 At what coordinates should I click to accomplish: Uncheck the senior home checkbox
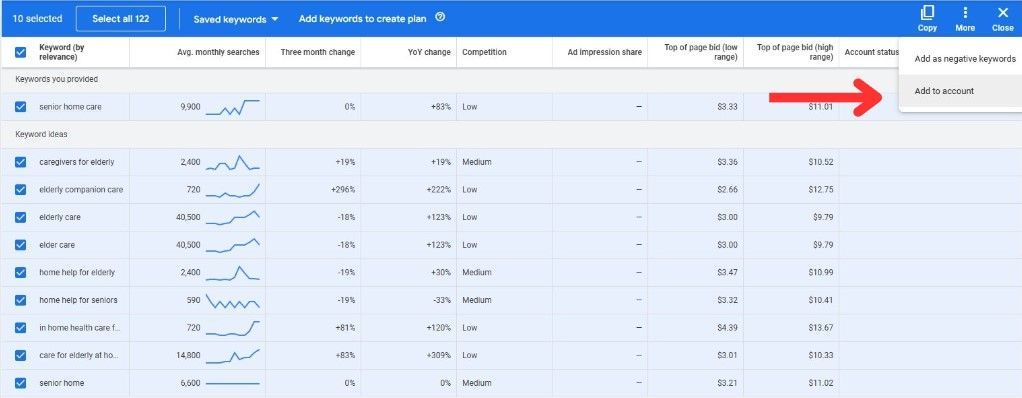[21, 383]
